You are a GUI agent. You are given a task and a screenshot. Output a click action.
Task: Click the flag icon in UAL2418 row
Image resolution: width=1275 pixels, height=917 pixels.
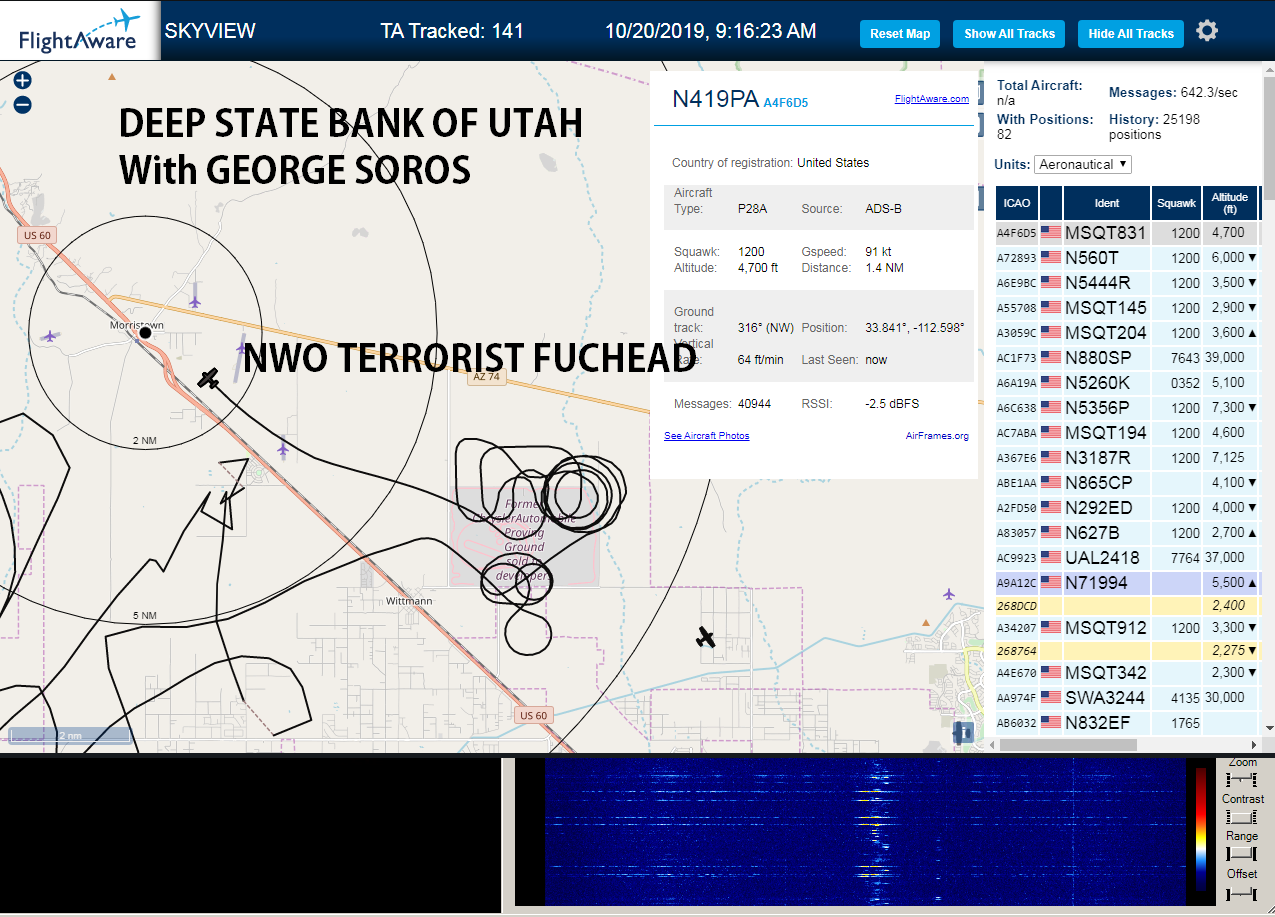tap(1050, 558)
